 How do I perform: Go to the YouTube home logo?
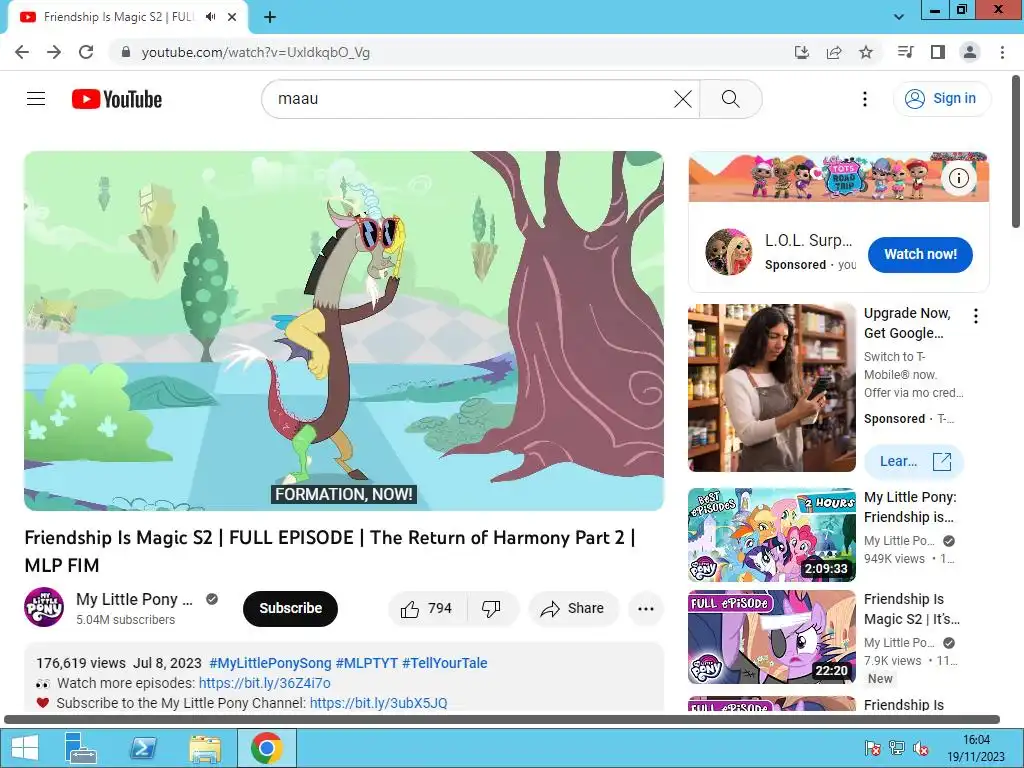(117, 99)
